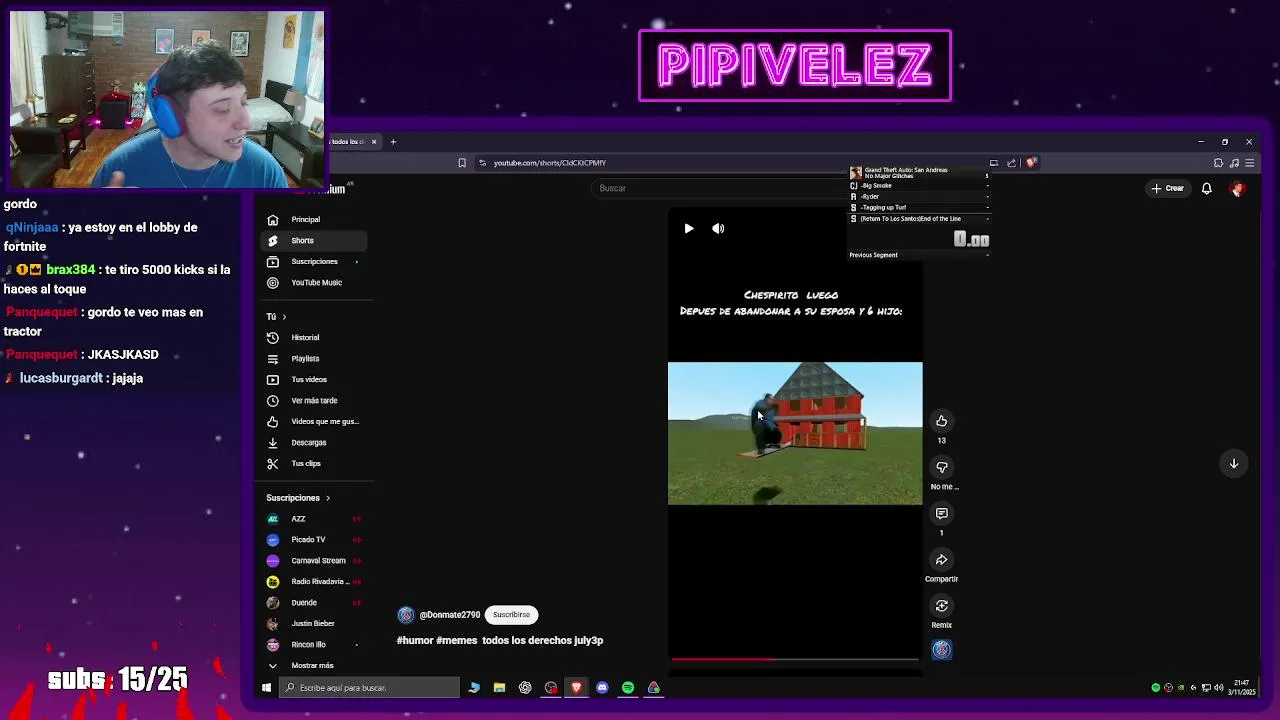Open YouTube Music from sidebar
1280x720 pixels.
click(x=314, y=283)
